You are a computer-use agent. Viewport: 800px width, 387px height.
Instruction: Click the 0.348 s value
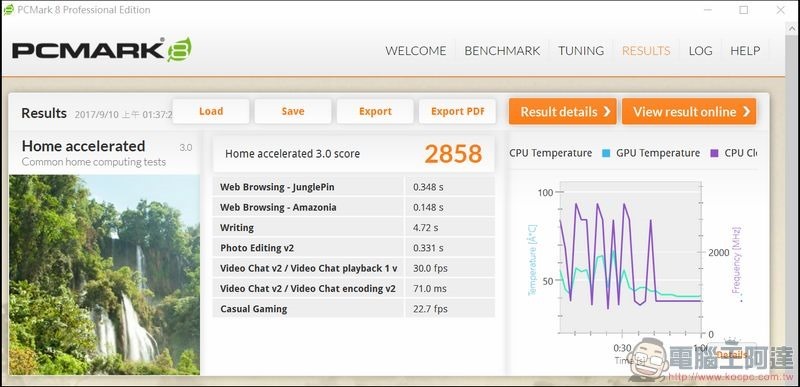(428, 187)
